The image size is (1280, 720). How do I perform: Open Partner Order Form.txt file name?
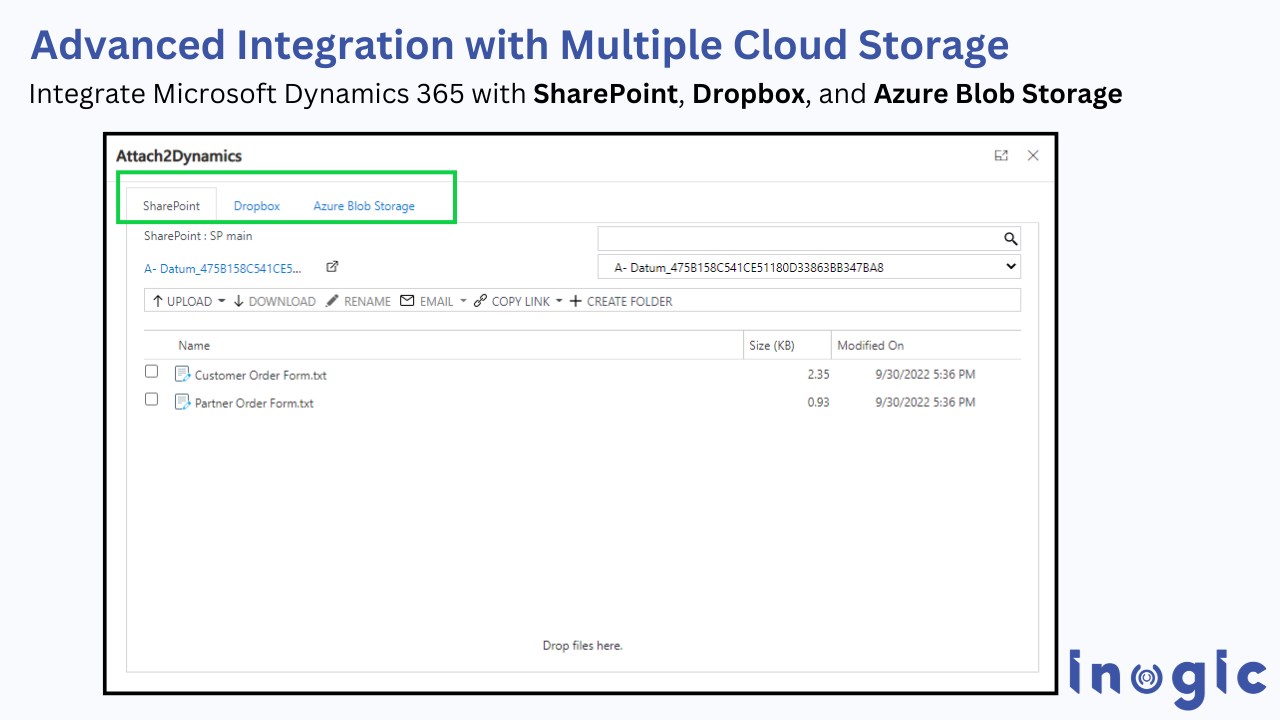(254, 404)
